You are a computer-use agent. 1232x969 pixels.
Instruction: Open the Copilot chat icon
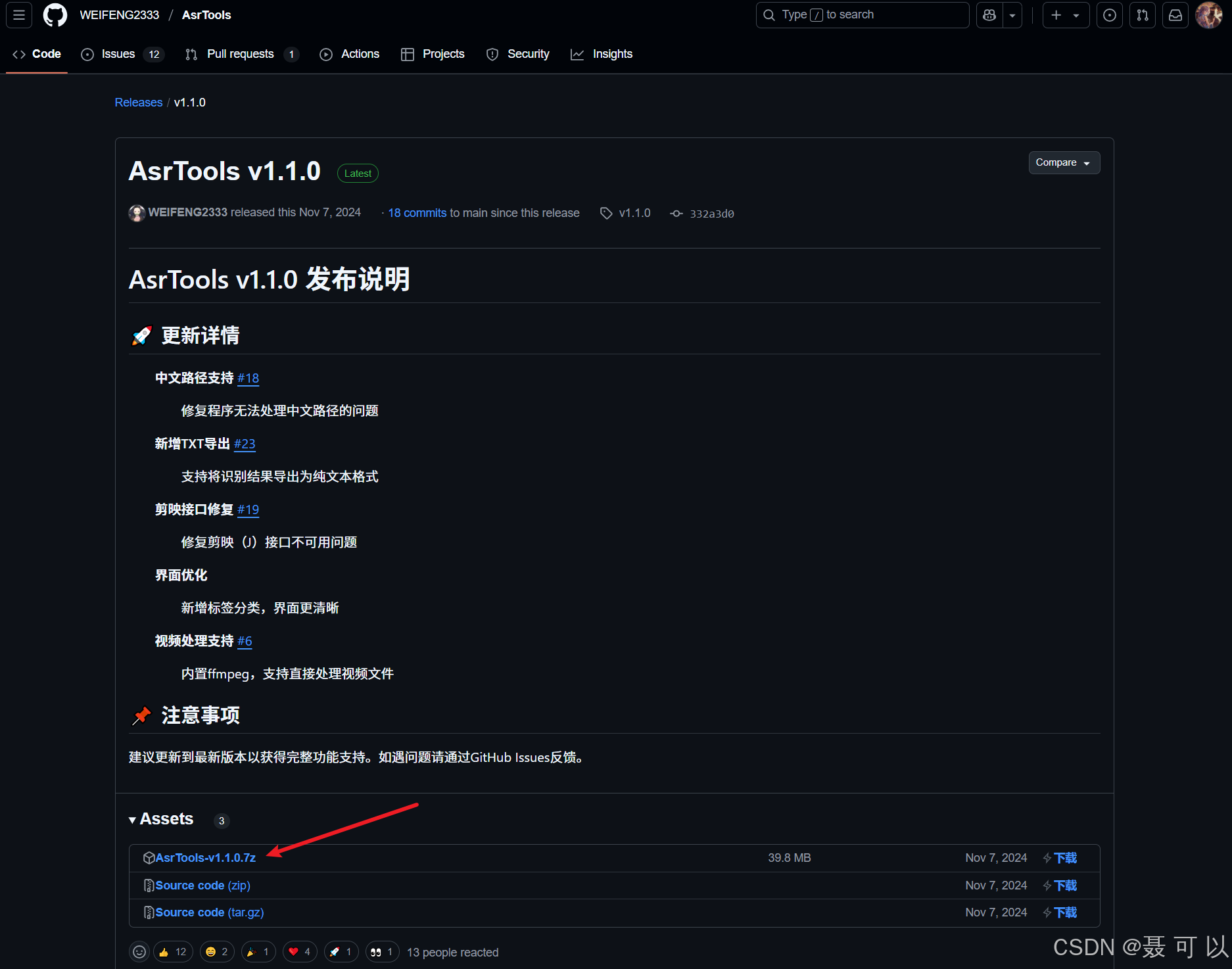(989, 15)
